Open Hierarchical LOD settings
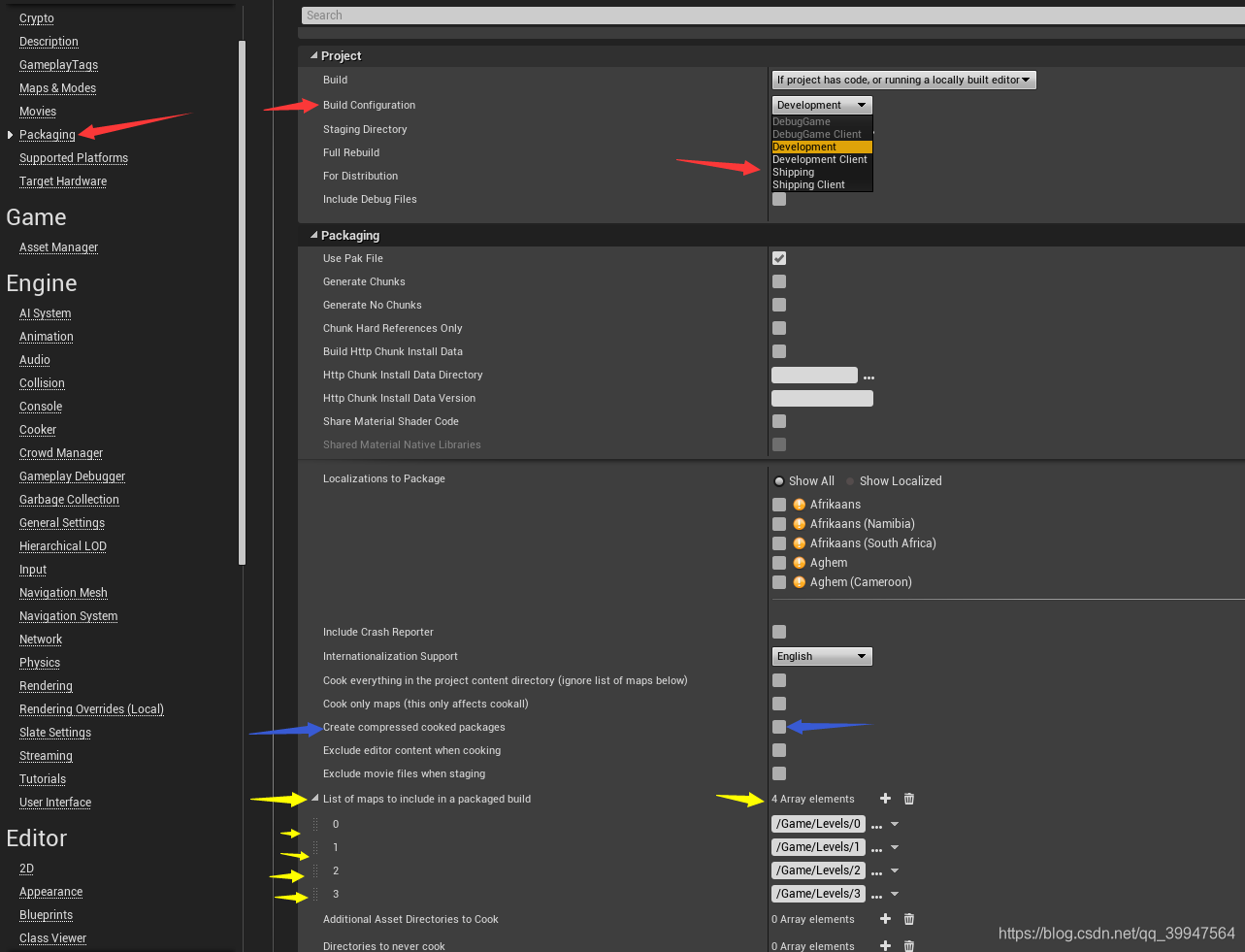This screenshot has height=952, width=1245. point(63,546)
